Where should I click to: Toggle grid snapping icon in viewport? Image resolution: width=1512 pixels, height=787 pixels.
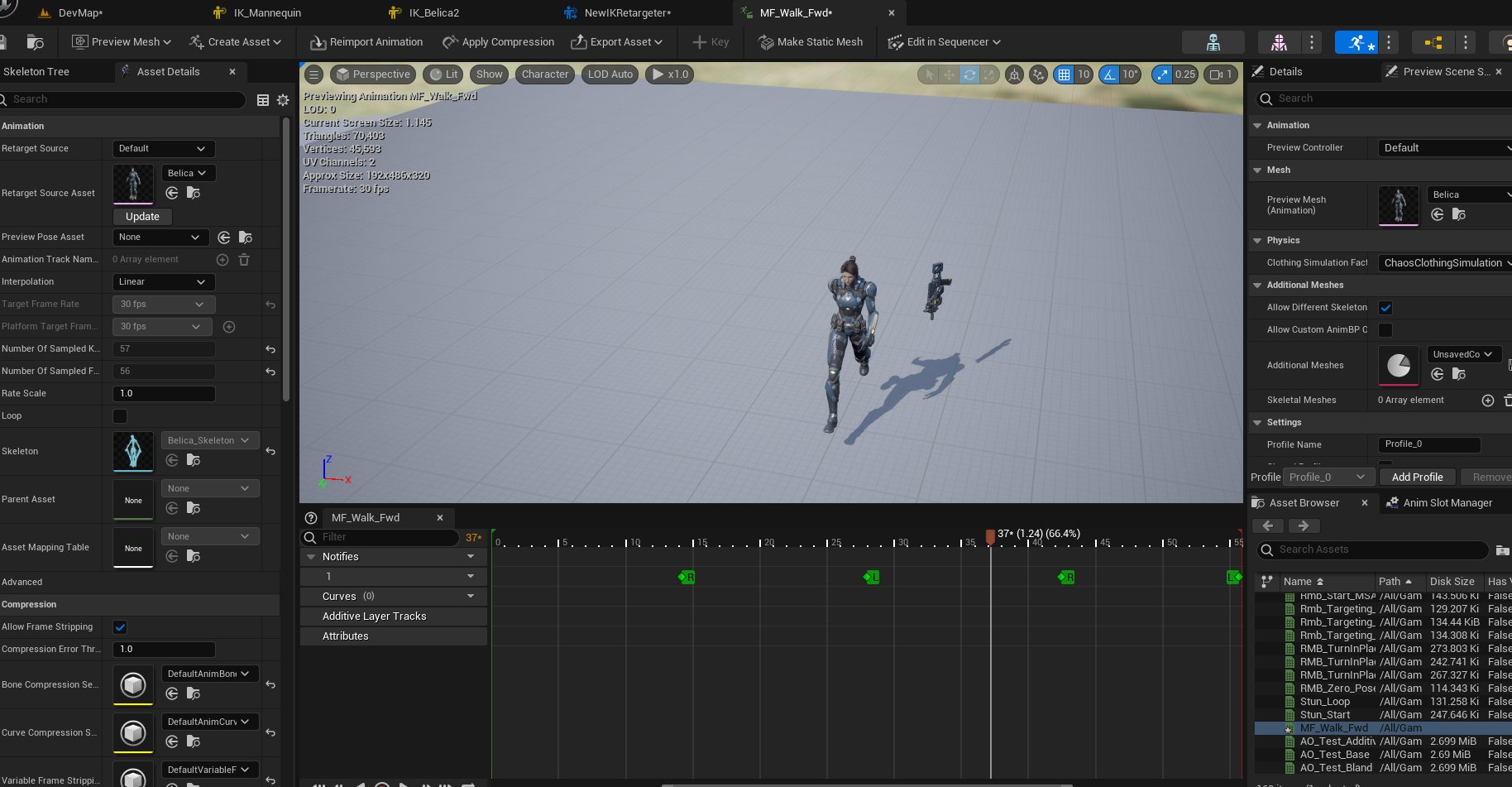(1064, 74)
